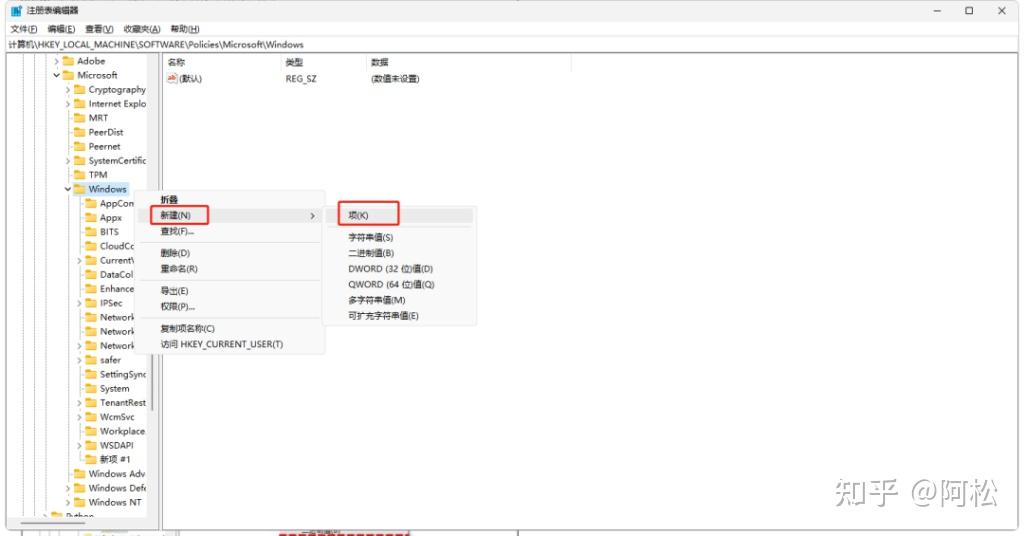1024x536 pixels.
Task: Select the MRT key folder icon
Action: click(x=79, y=118)
